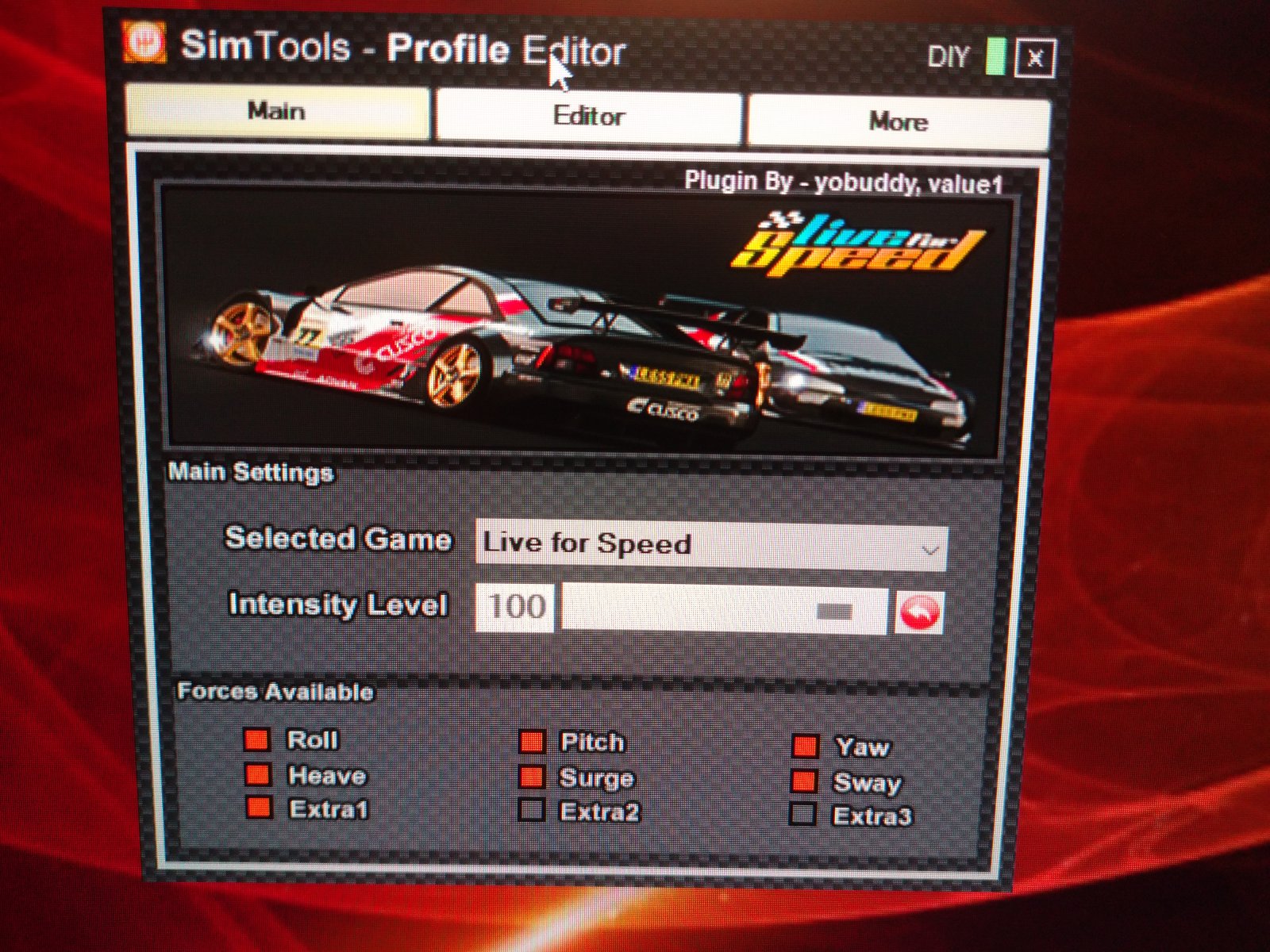1270x952 pixels.
Task: Reset intensity with the red undo arrow
Action: point(919,612)
